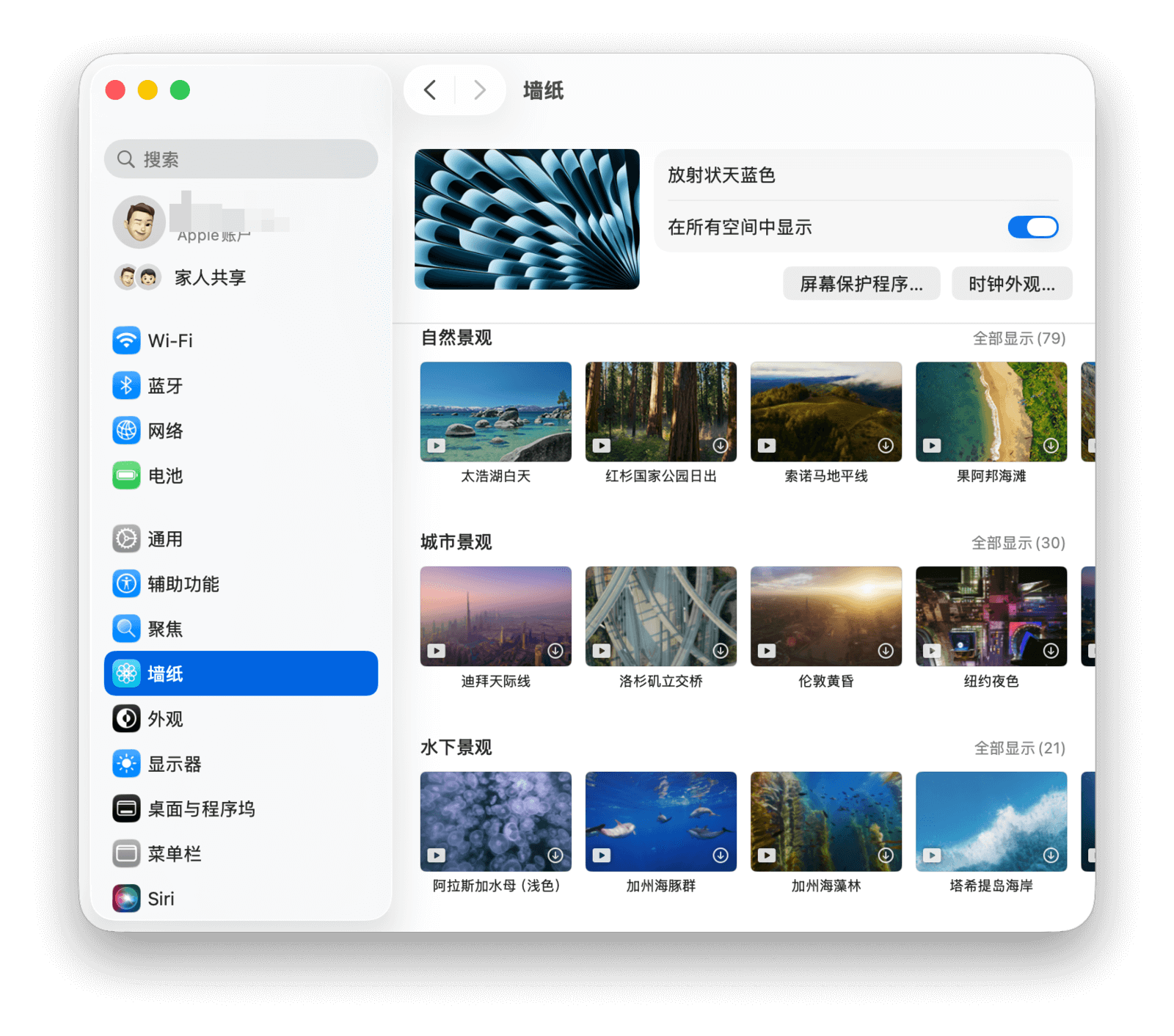Click the search field in sidebar
Image resolution: width=1174 pixels, height=1036 pixels.
click(241, 159)
